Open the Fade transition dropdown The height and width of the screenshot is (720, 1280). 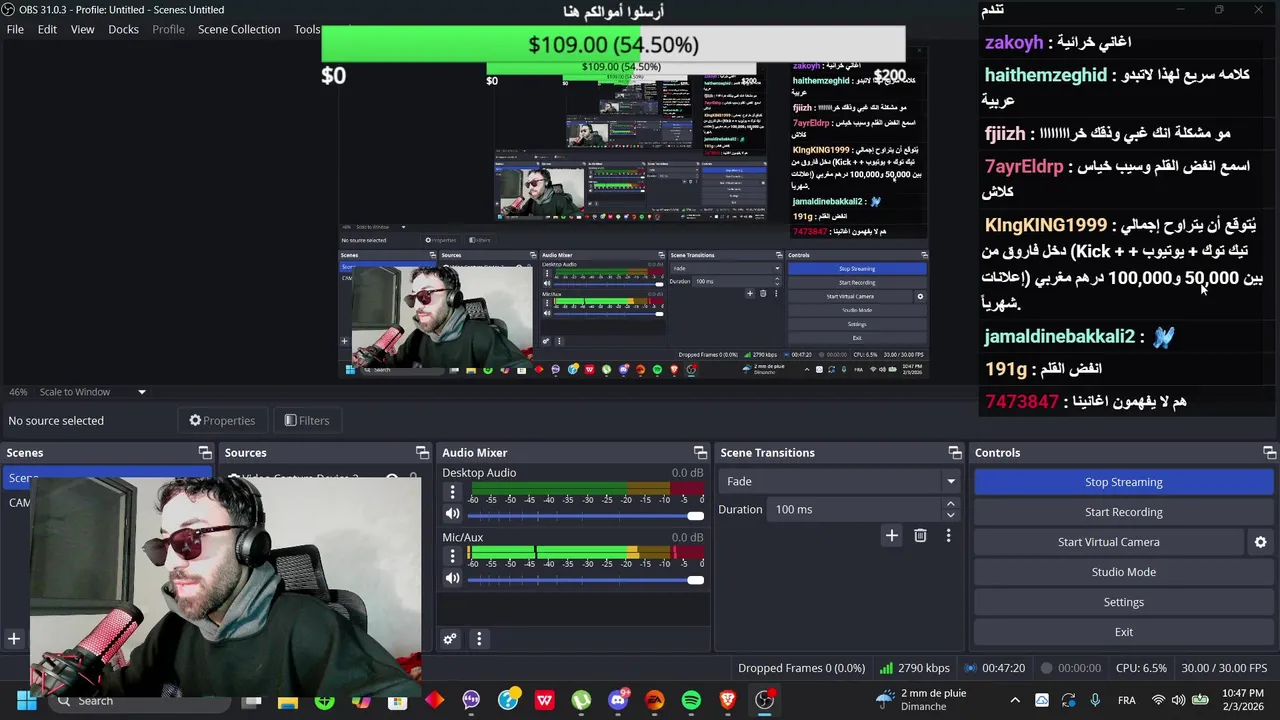click(x=838, y=481)
